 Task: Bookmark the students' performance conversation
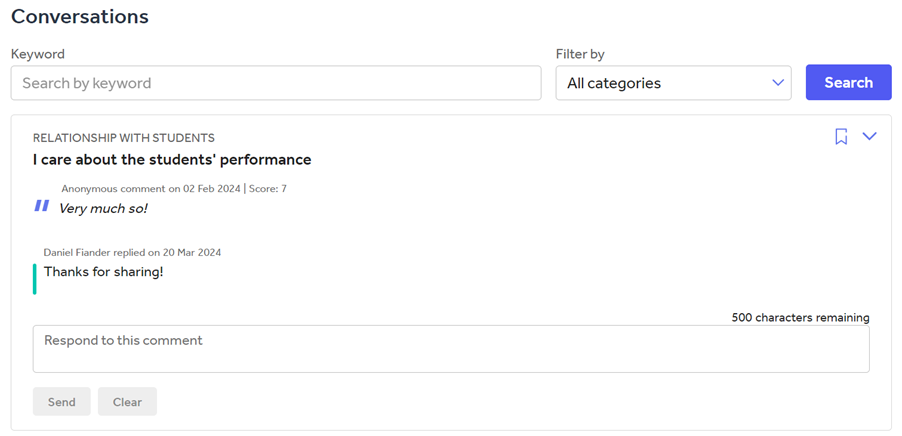841,137
